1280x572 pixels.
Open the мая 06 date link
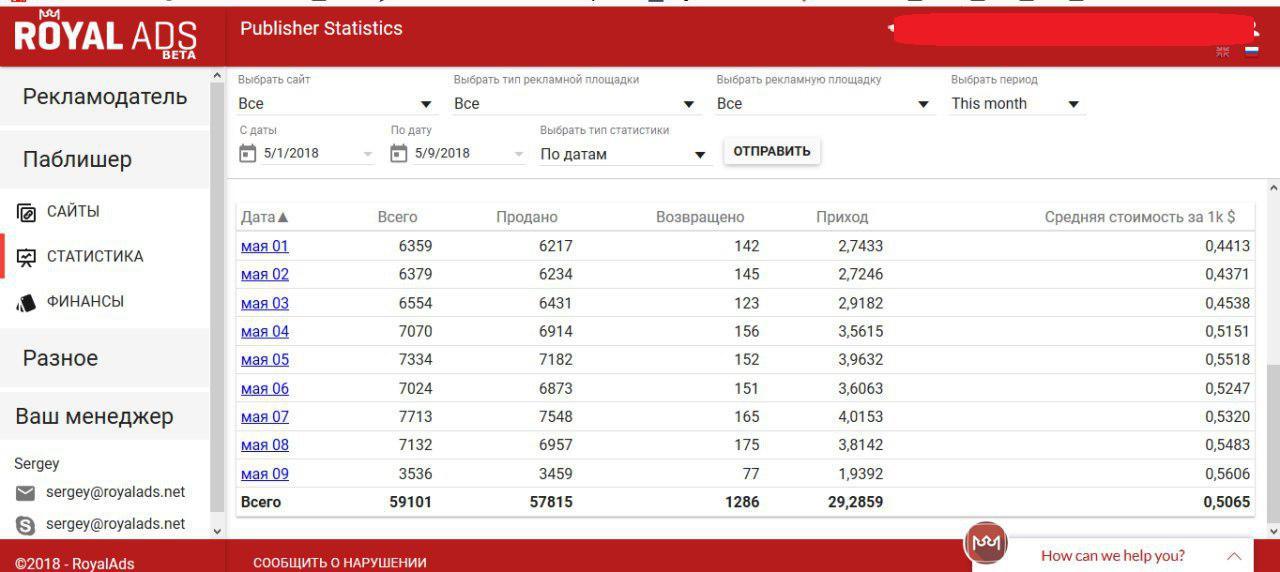tap(264, 388)
